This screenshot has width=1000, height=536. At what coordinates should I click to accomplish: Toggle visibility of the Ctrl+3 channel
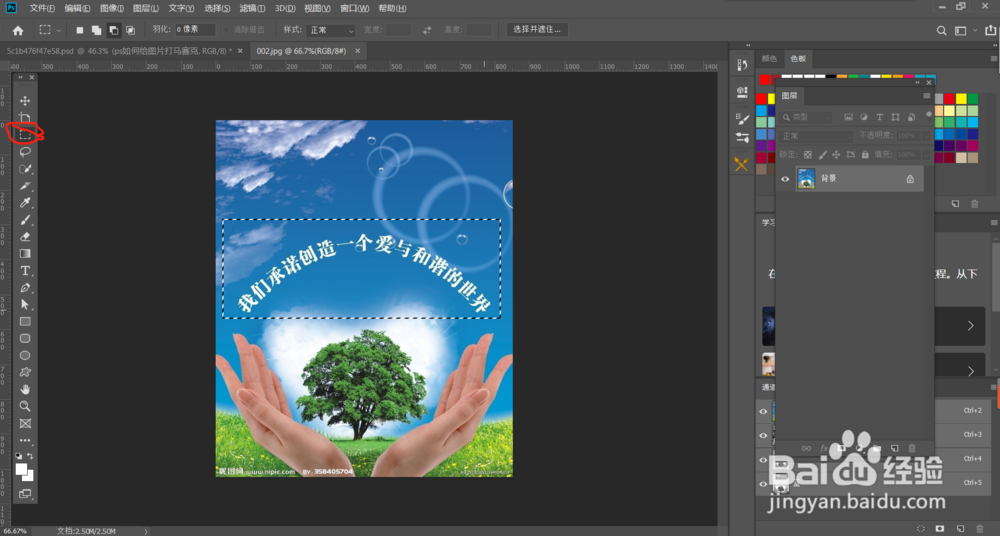(763, 435)
